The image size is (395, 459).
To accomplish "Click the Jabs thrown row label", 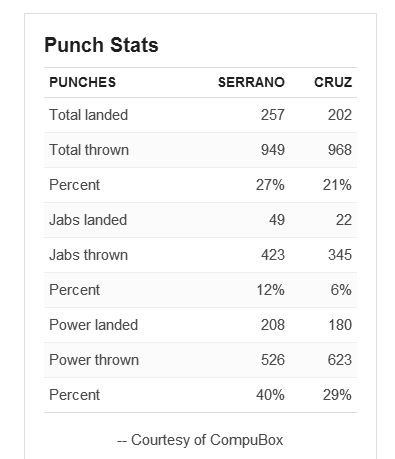I will (x=89, y=255).
